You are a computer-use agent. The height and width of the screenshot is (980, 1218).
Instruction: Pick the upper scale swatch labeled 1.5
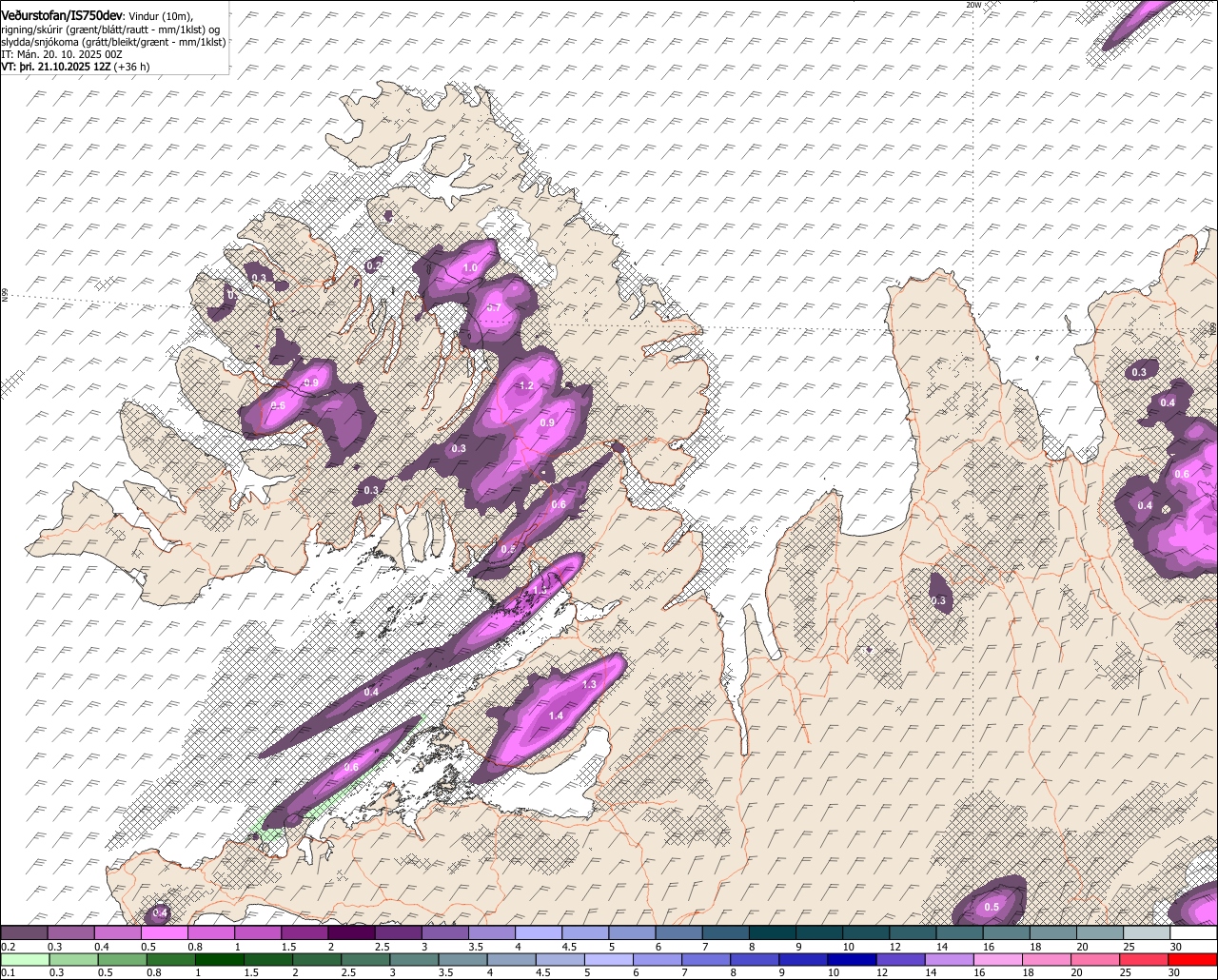pos(304,932)
